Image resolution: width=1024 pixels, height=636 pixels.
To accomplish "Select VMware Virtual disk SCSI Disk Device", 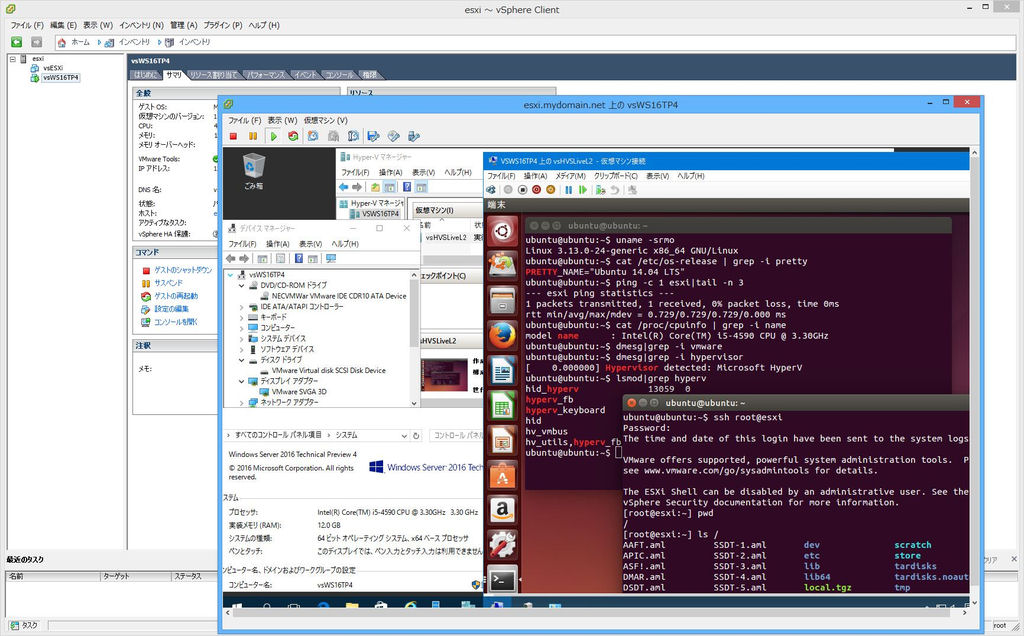I will click(x=328, y=370).
